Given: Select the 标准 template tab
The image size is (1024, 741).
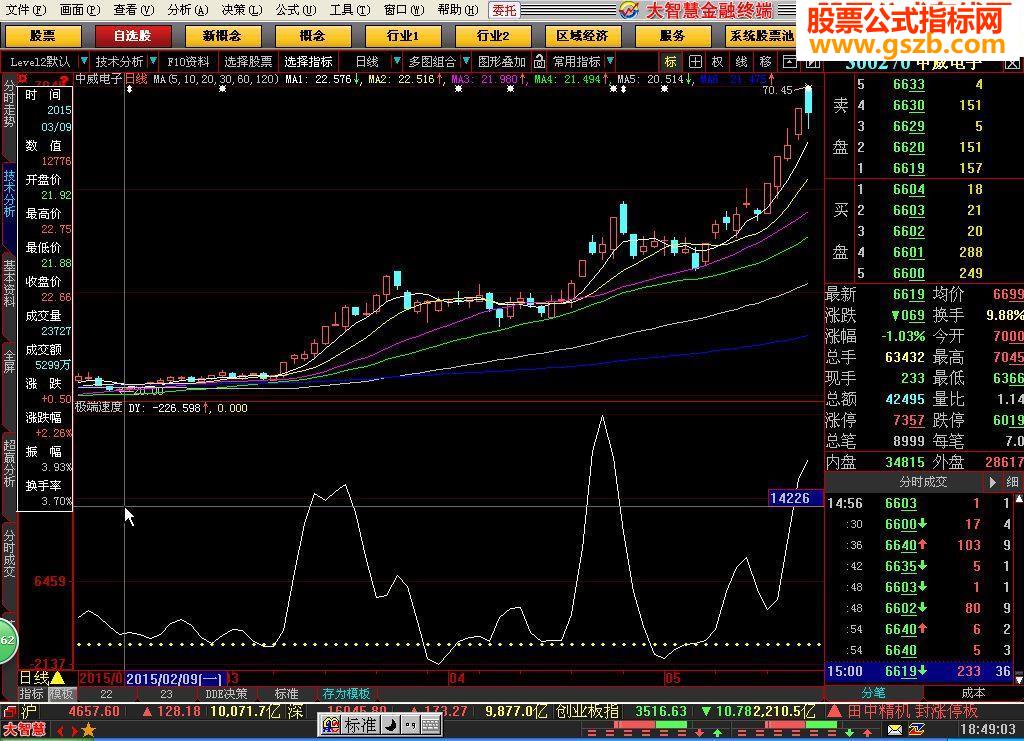Looking at the screenshot, I should (x=286, y=693).
